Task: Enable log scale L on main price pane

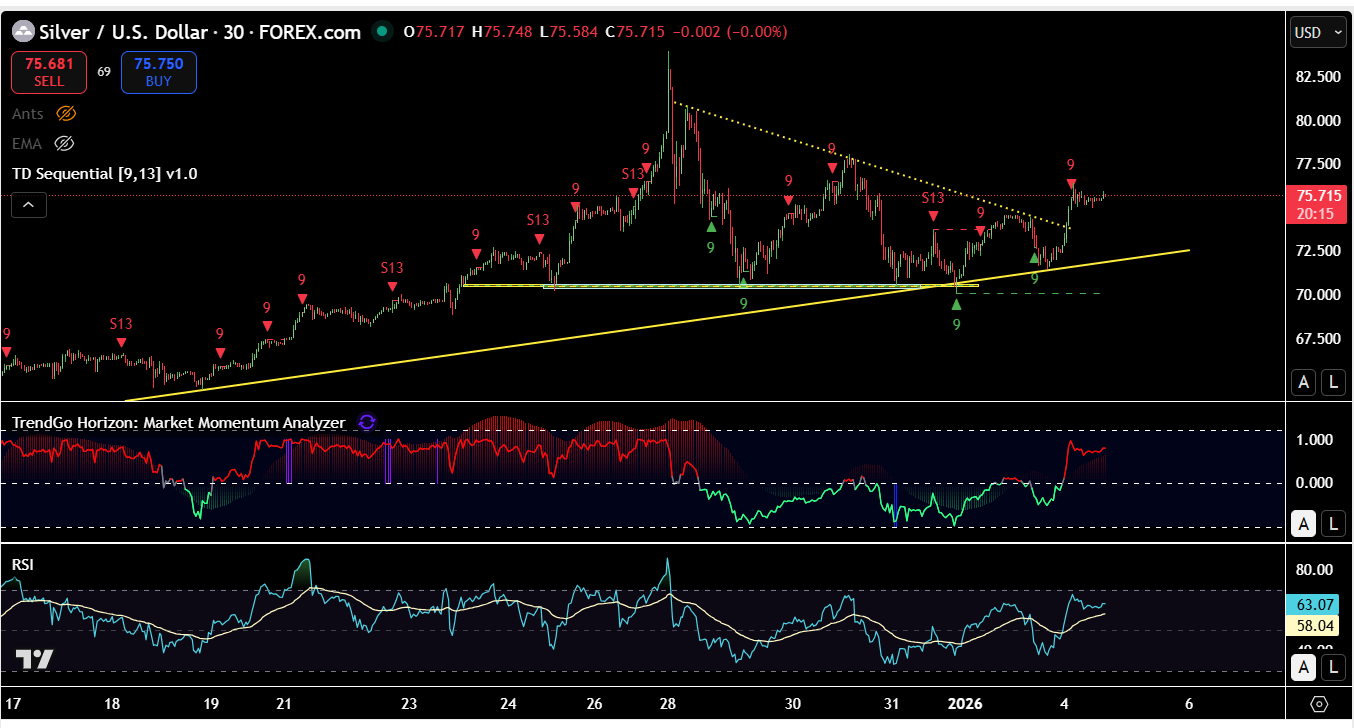Action: click(x=1333, y=381)
